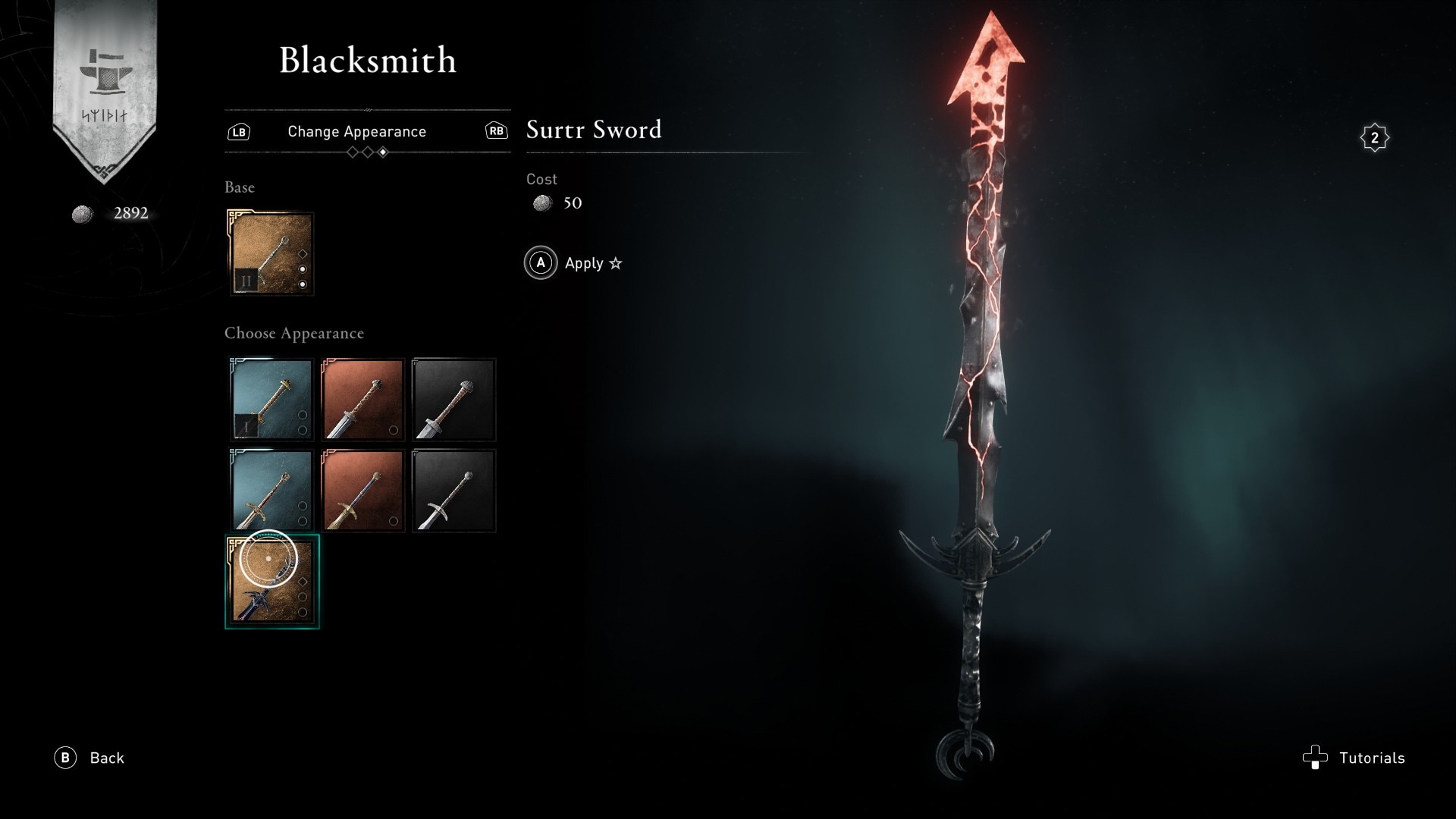Select the A button Apply icon

point(540,261)
